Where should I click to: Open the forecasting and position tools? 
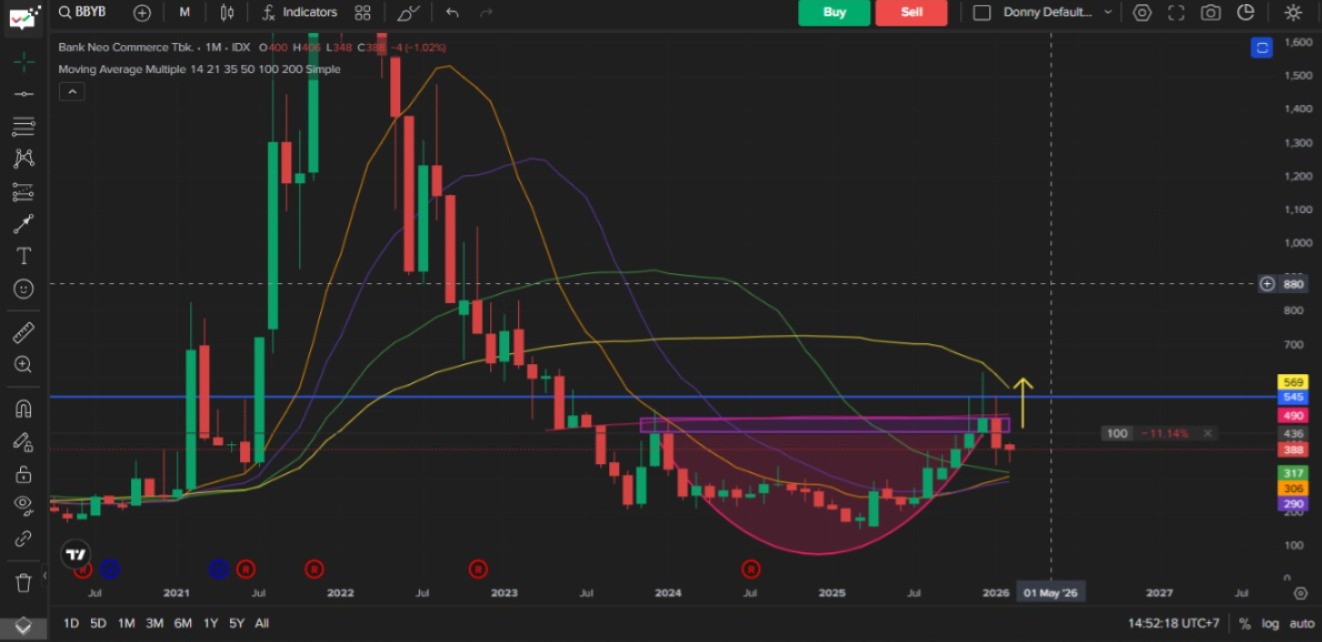click(x=24, y=191)
